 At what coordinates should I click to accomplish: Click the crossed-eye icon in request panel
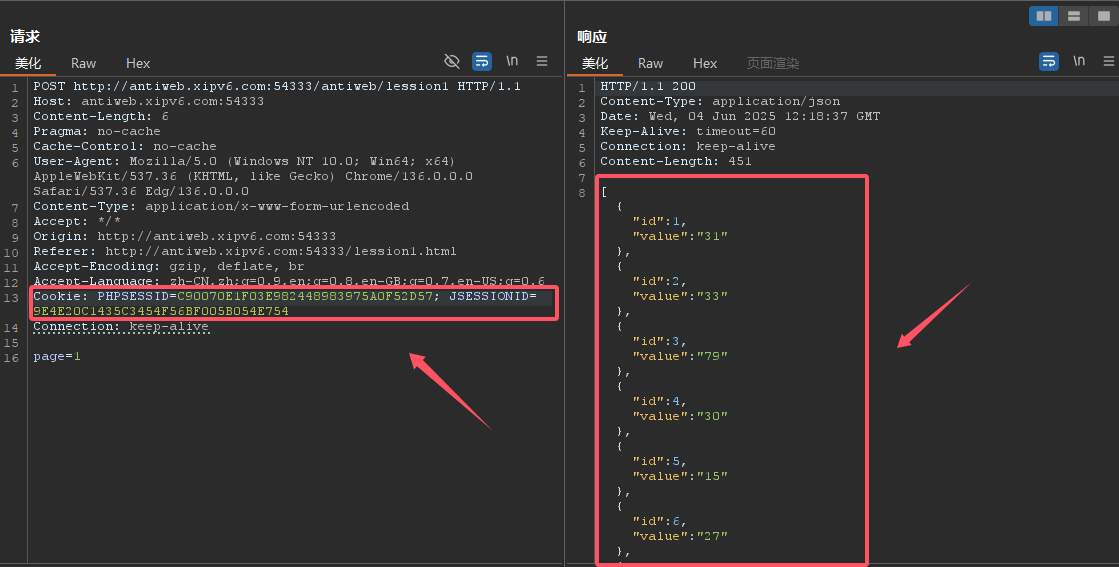click(452, 61)
